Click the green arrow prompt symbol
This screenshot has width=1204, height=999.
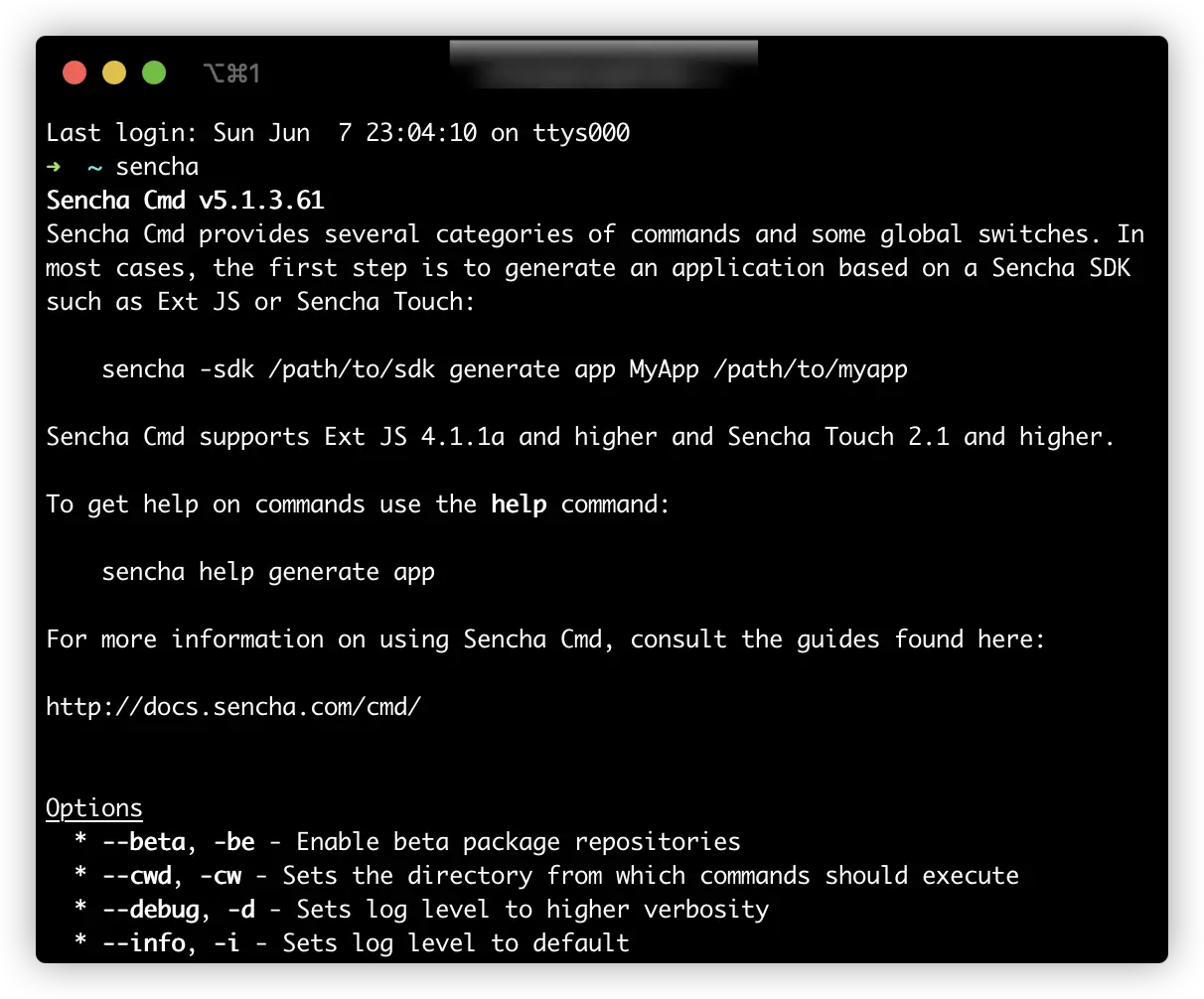[54, 167]
